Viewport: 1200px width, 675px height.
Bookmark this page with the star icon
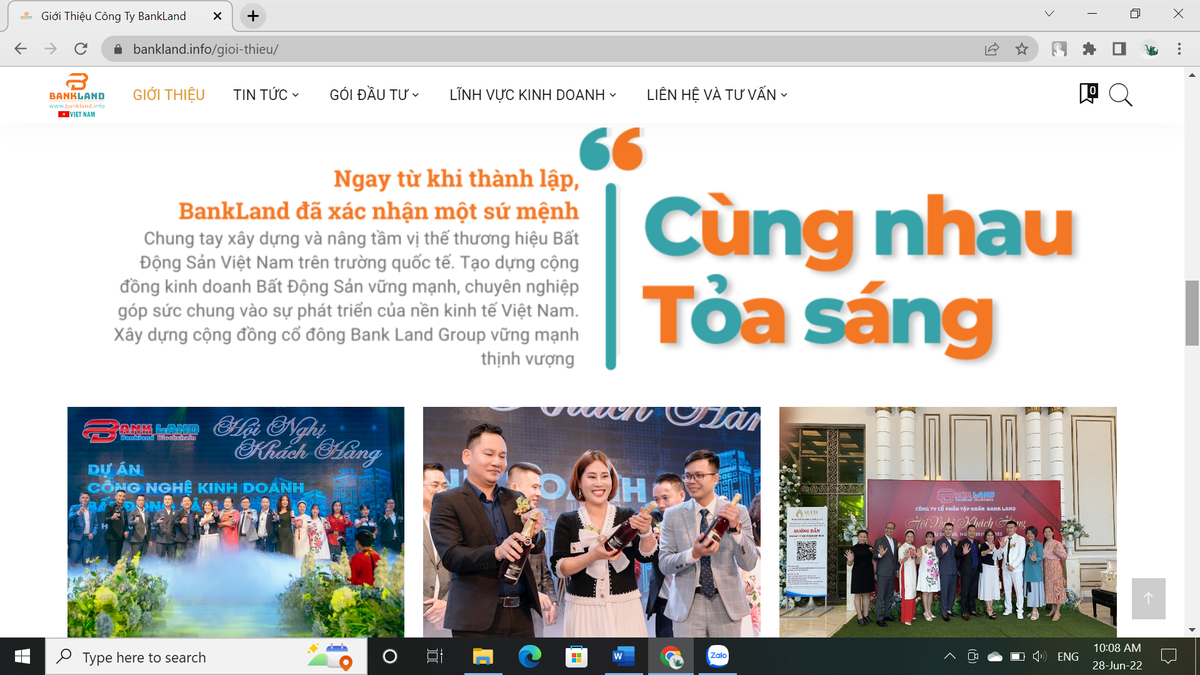1021,49
